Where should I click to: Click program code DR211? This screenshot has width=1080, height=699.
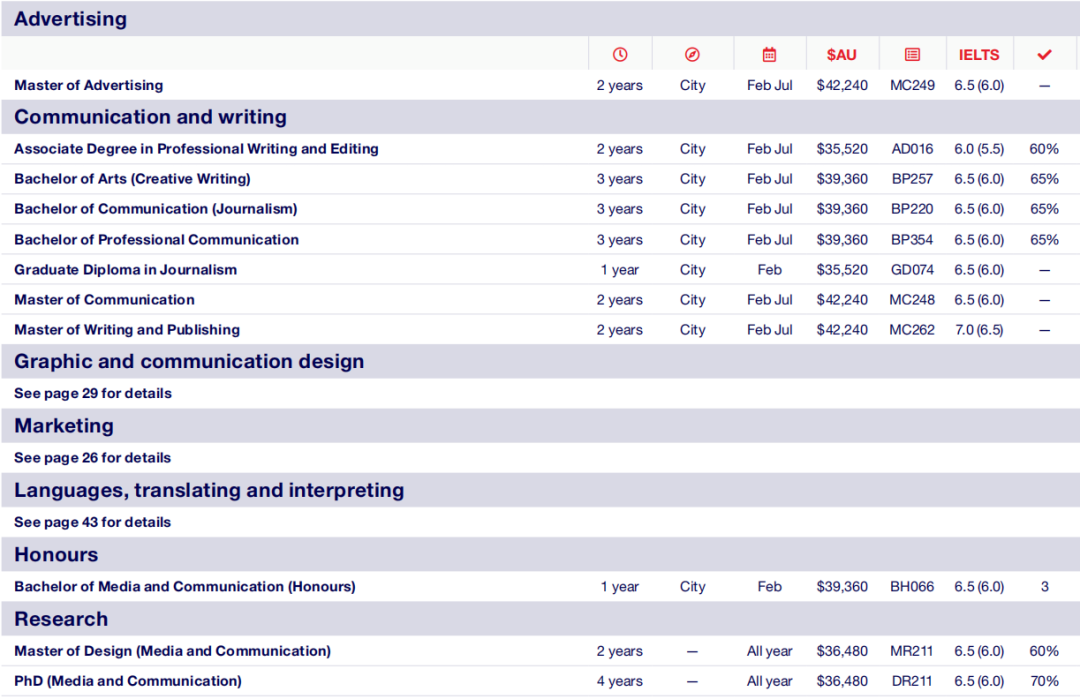pyautogui.click(x=912, y=681)
